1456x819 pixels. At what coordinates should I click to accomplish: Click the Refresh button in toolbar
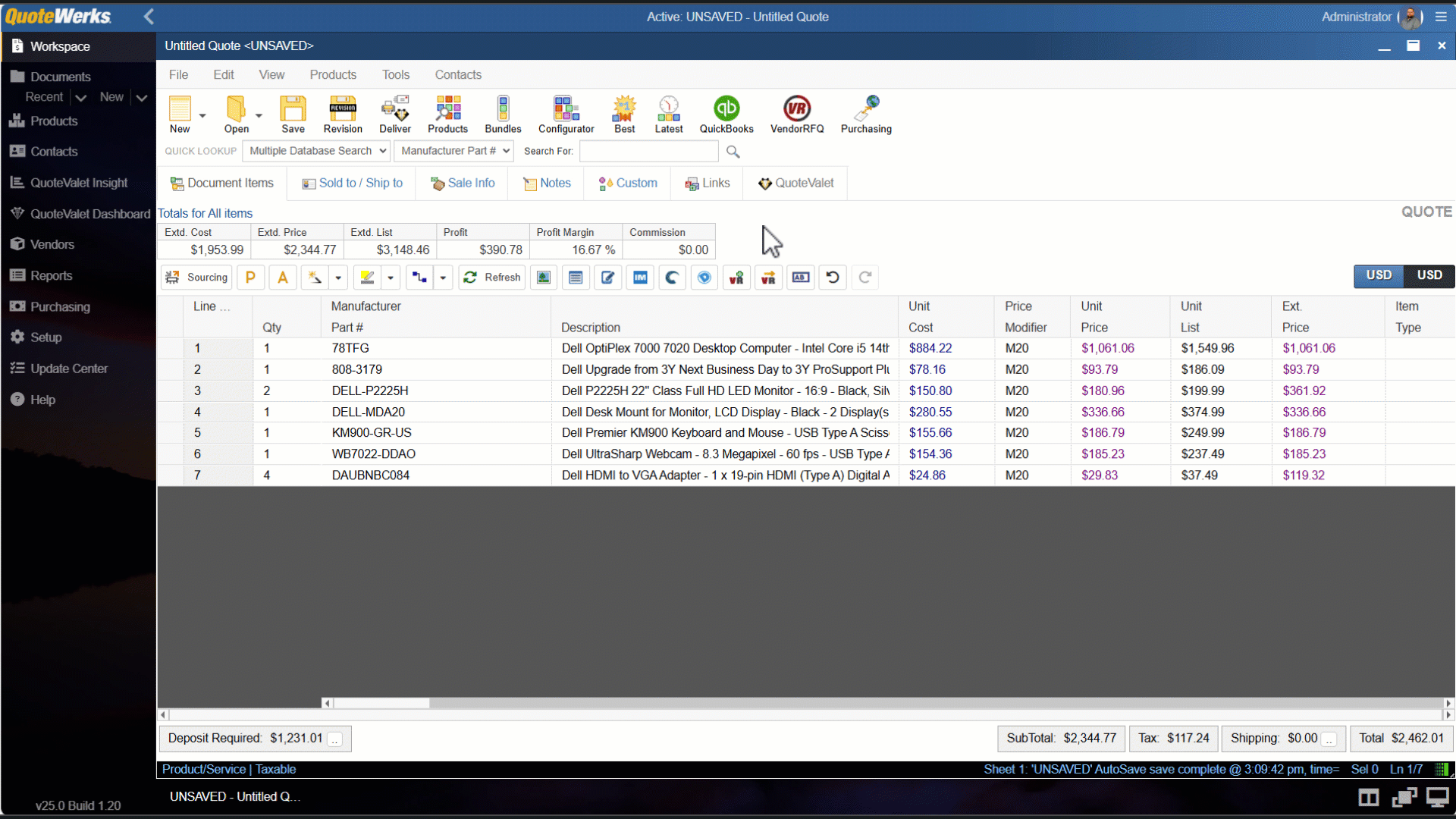coord(490,277)
